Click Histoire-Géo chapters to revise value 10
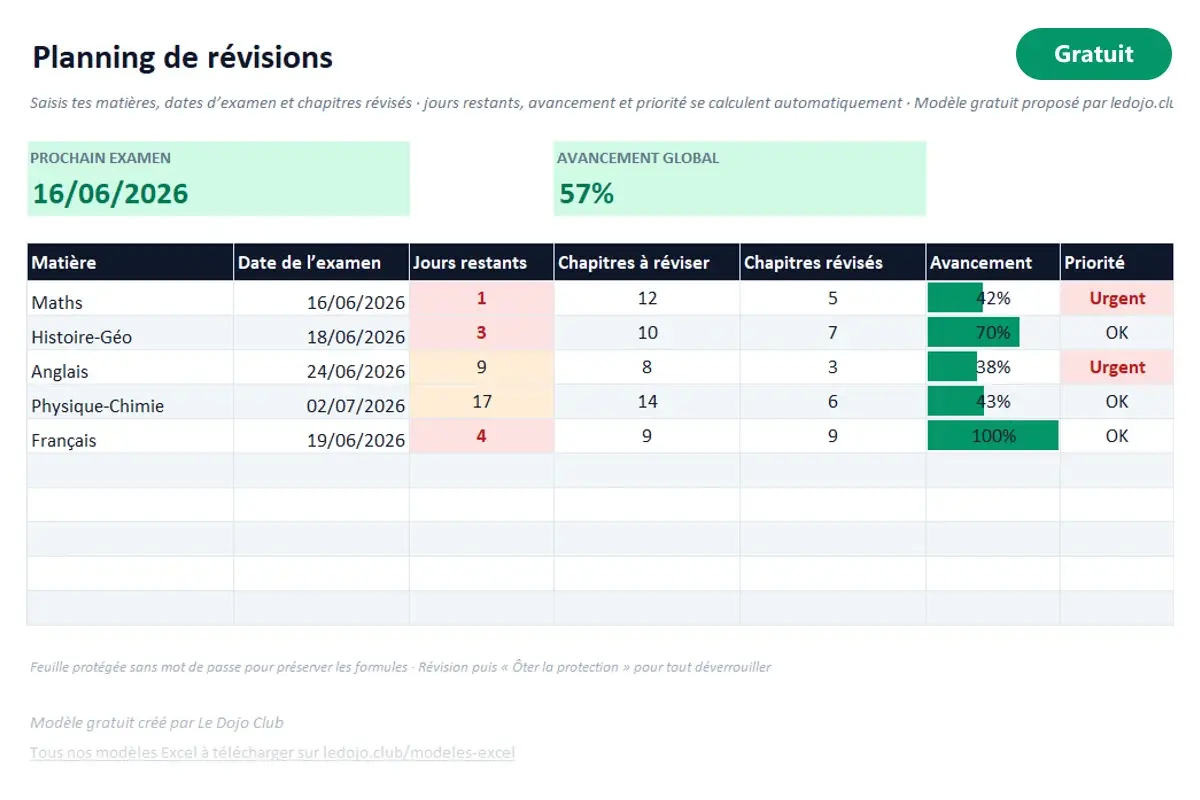Image resolution: width=1200 pixels, height=800 pixels. [x=647, y=334]
